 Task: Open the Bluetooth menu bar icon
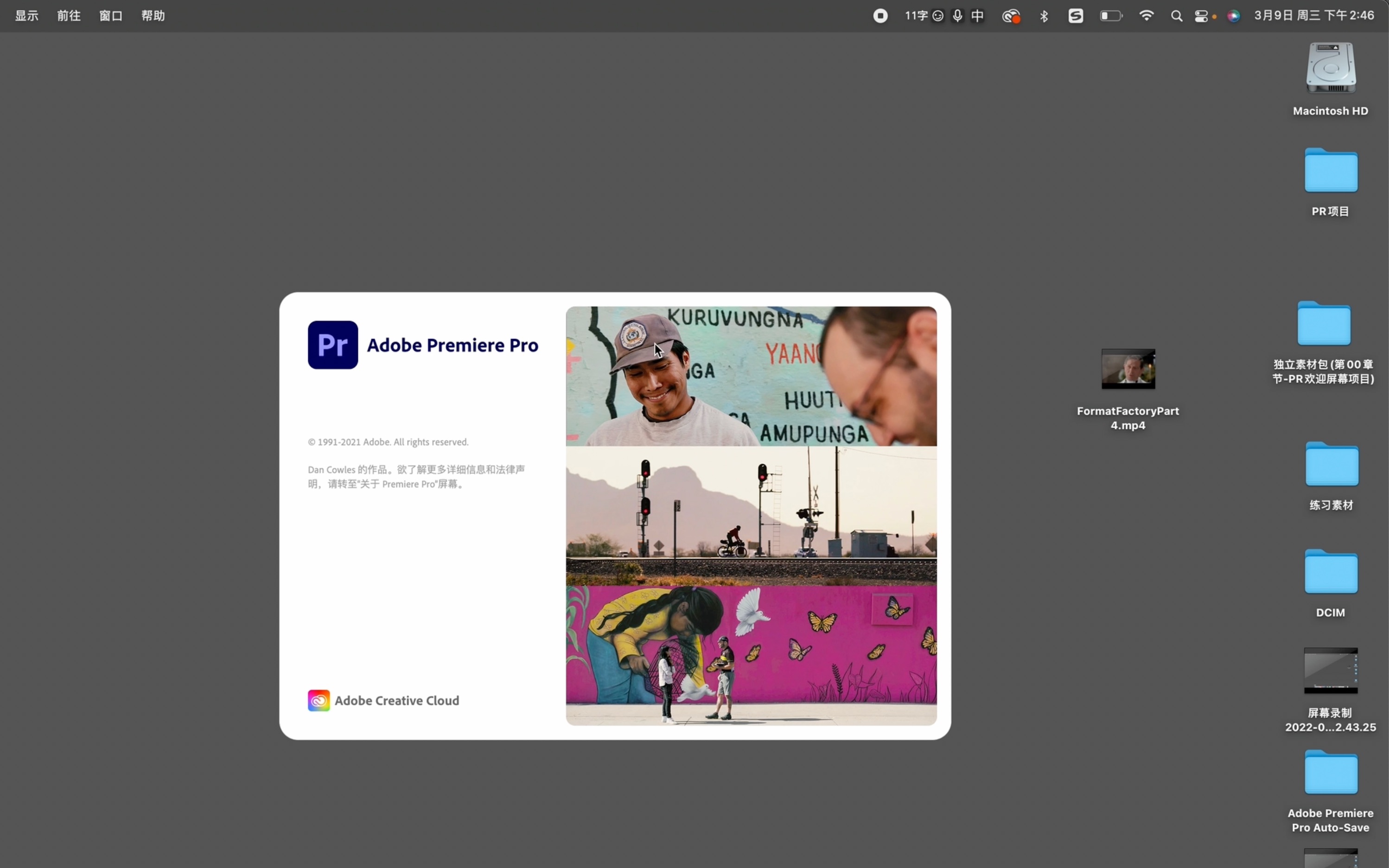click(1044, 16)
